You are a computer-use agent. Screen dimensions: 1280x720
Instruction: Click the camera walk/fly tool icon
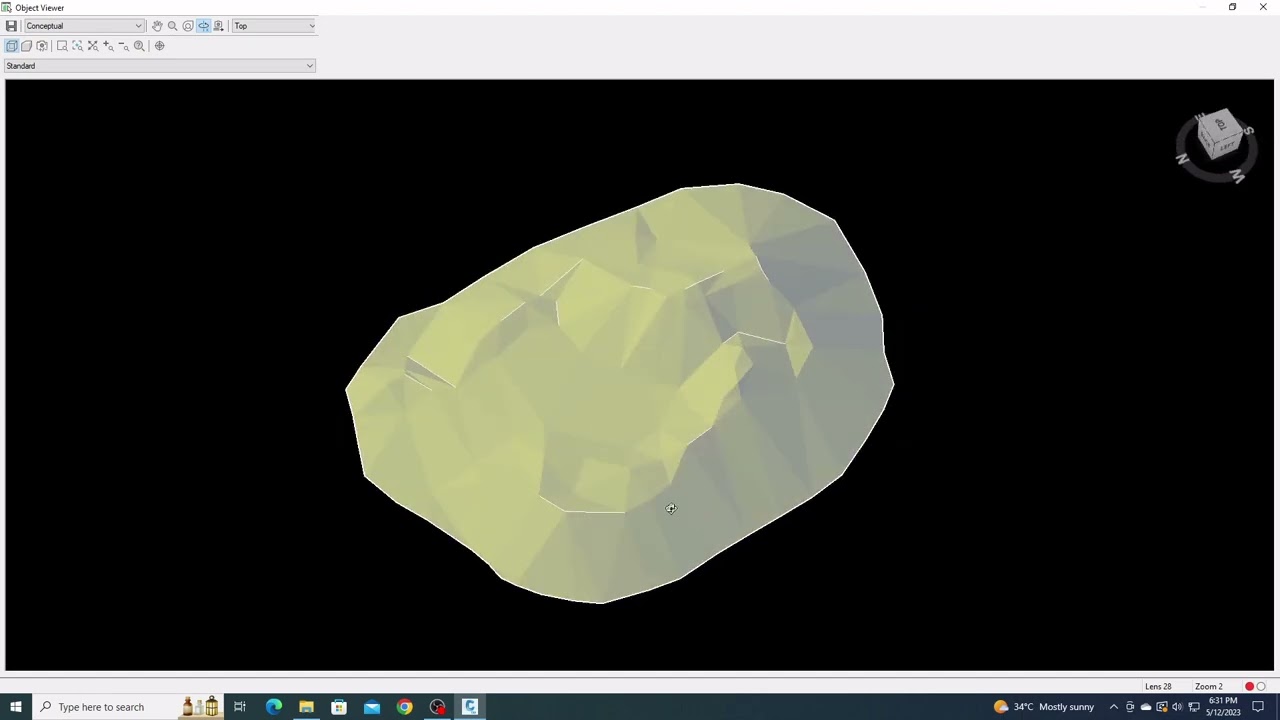(x=218, y=26)
